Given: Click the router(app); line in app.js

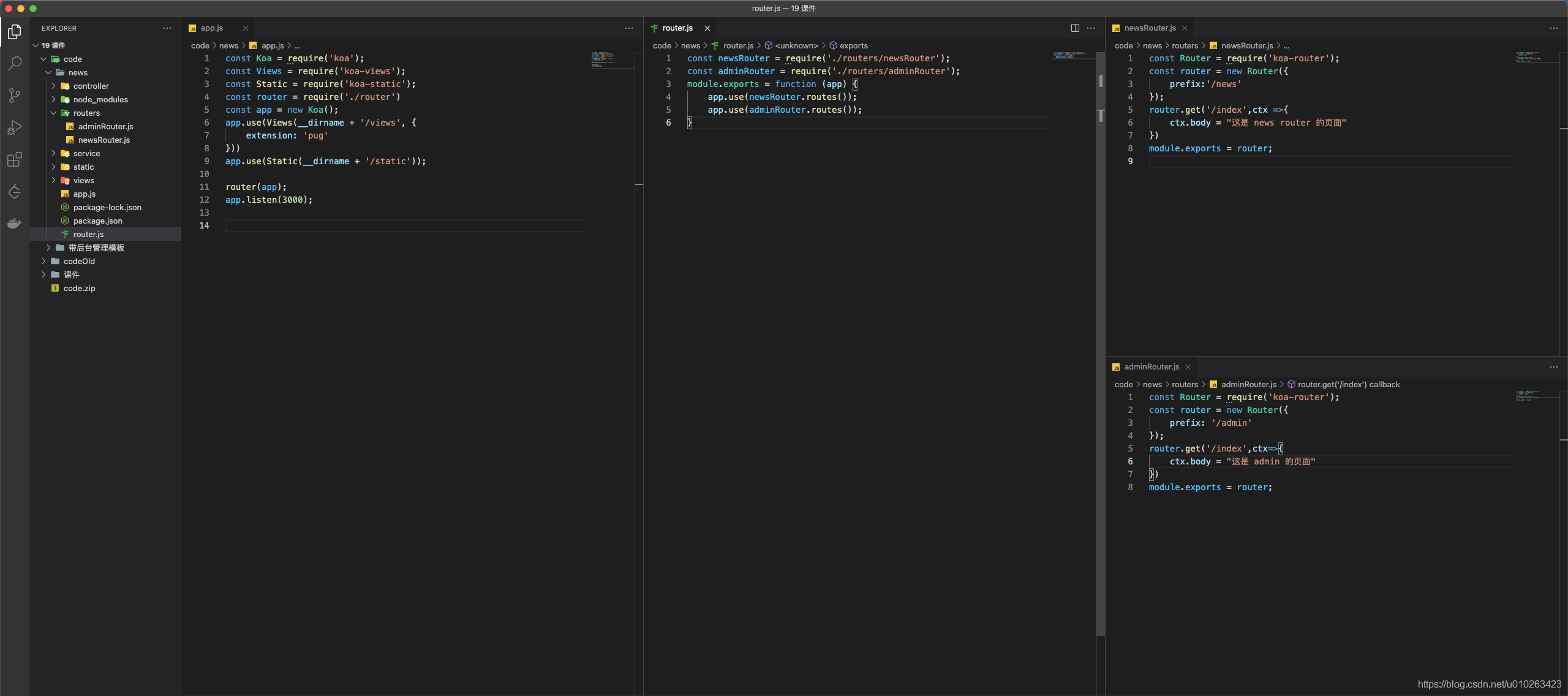Looking at the screenshot, I should (x=256, y=187).
